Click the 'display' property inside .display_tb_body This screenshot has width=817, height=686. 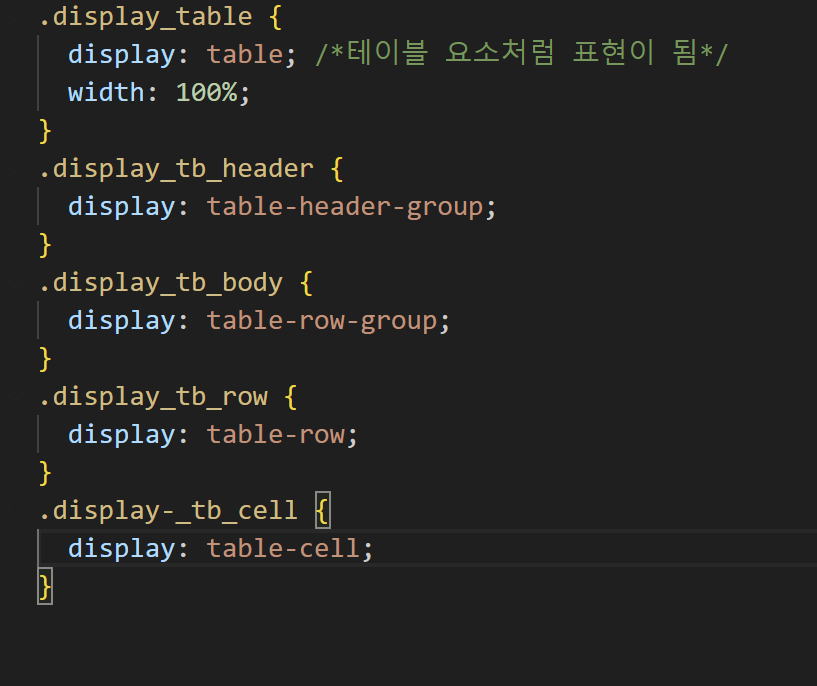(121, 322)
